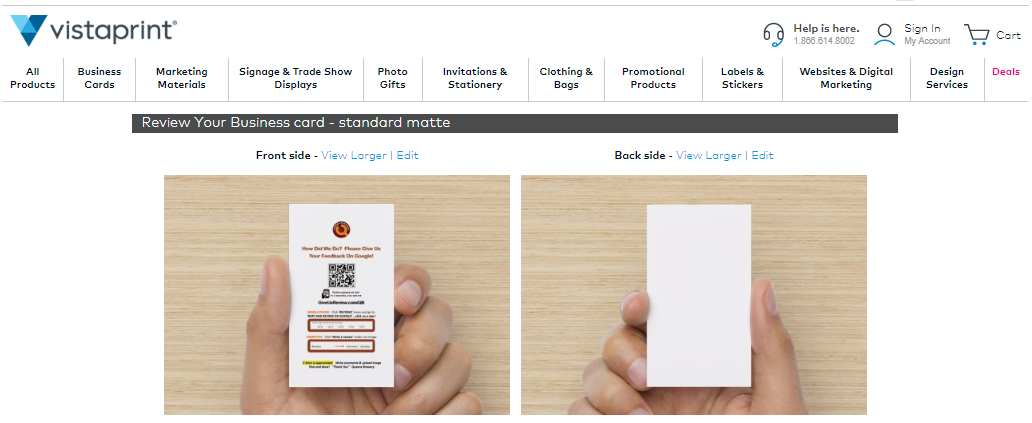
Task: Edit the front side design
Action: 407,155
